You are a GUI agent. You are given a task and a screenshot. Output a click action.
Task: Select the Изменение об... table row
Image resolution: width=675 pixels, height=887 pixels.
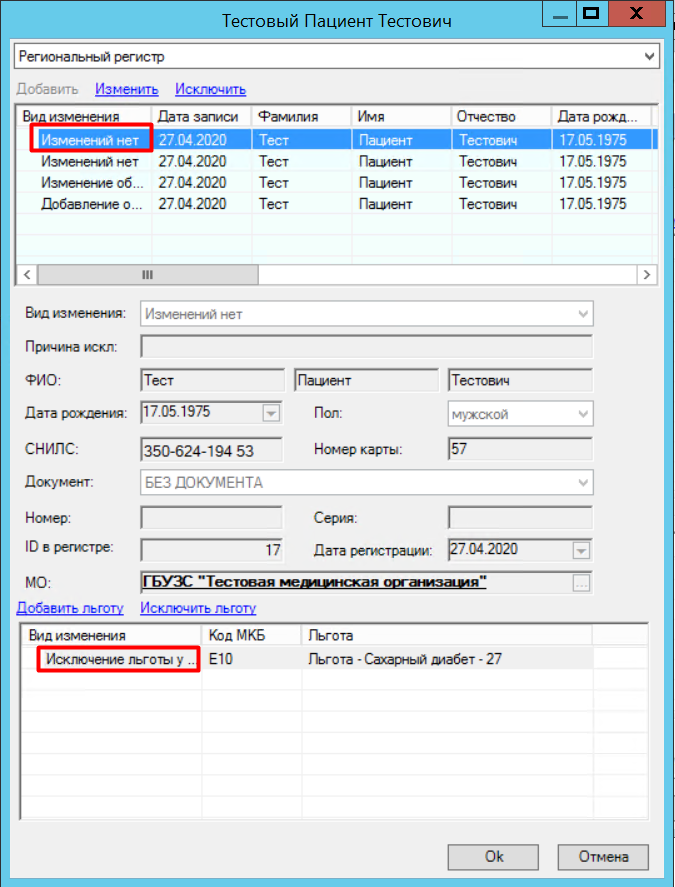(x=90, y=183)
